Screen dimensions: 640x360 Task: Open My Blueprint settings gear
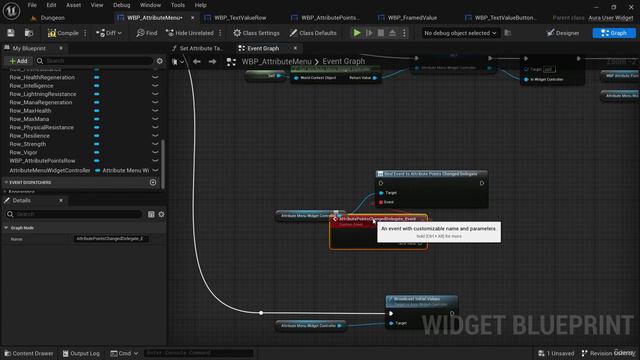tap(160, 61)
